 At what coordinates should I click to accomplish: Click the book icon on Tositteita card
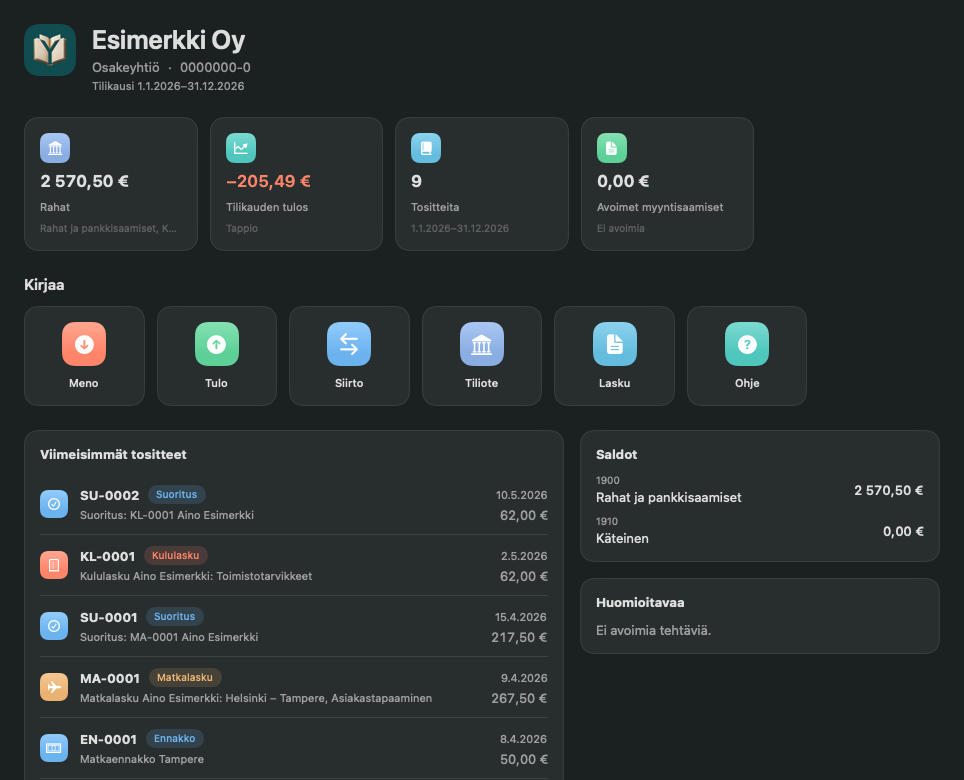[426, 148]
